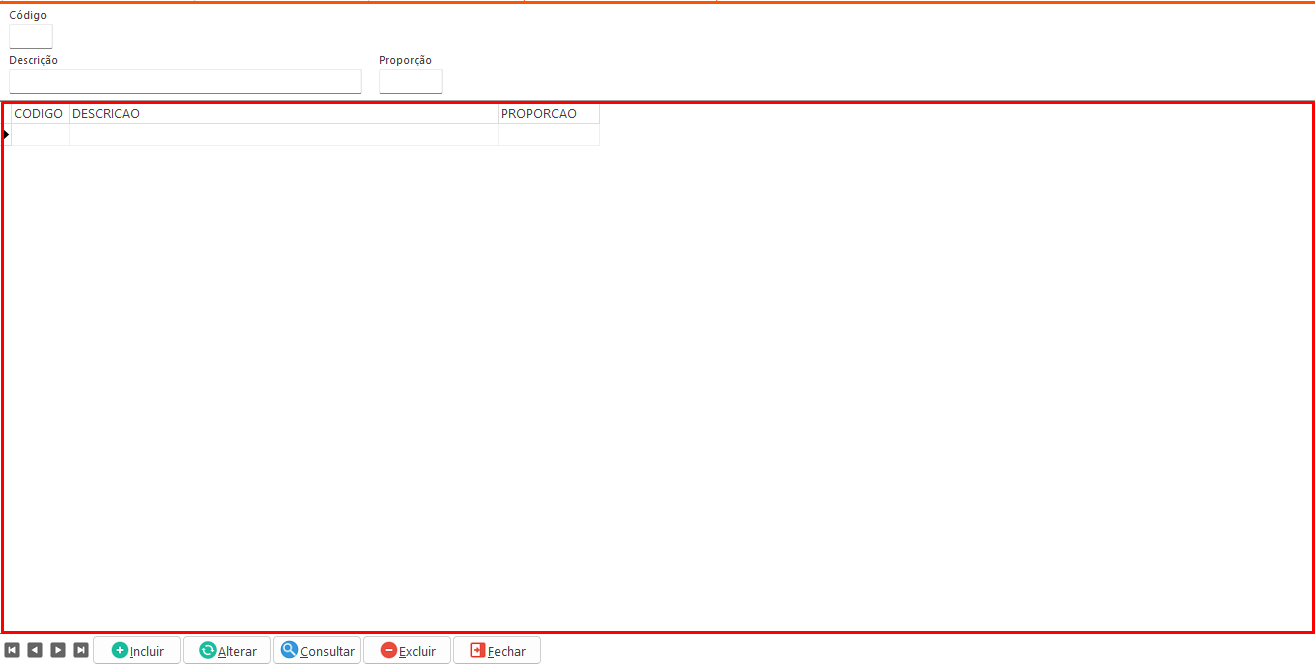
Task: Jump to the last record
Action: pyautogui.click(x=81, y=650)
